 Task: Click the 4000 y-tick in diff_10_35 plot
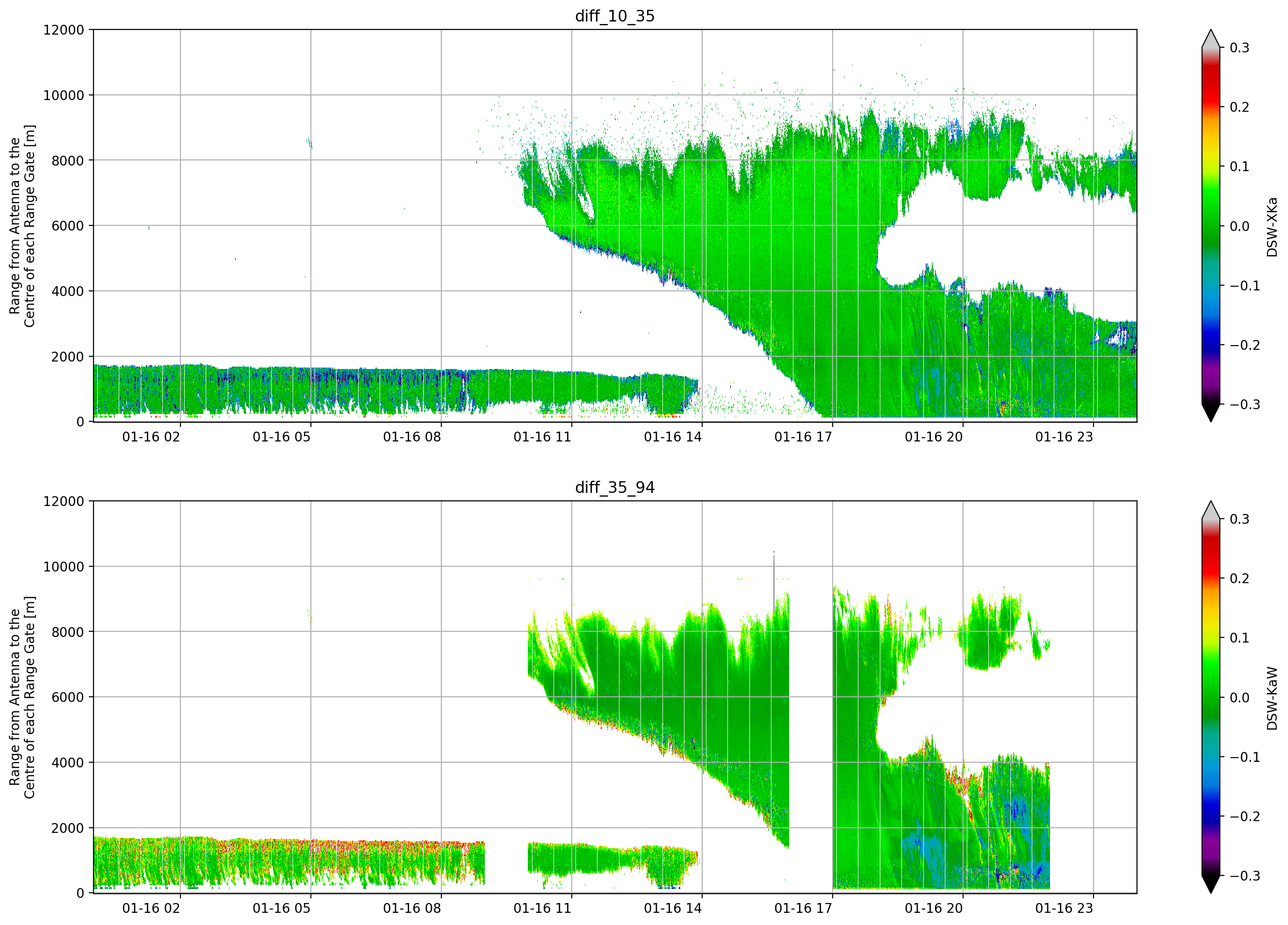click(68, 291)
